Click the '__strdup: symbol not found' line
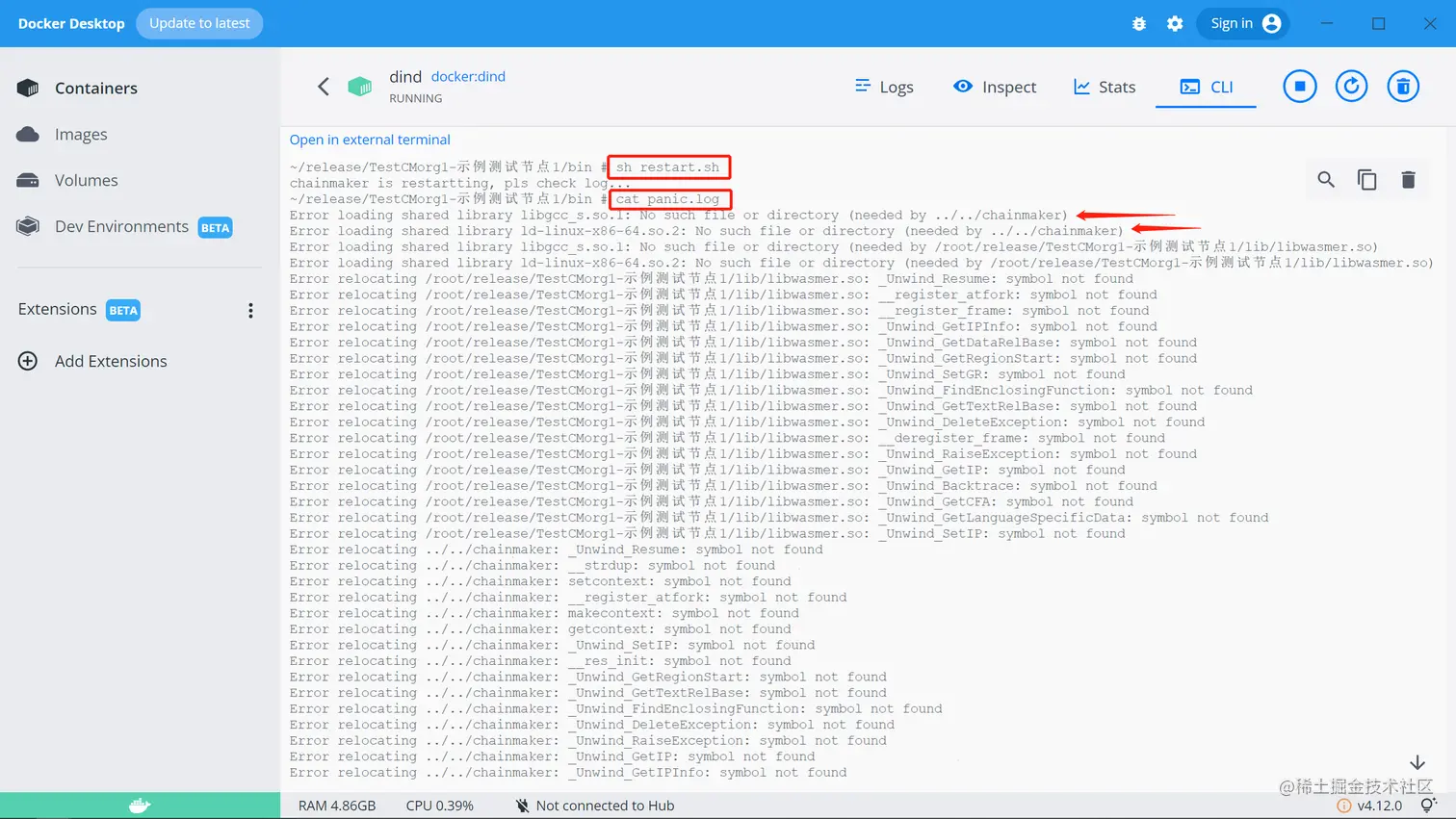The height and width of the screenshot is (819, 1456). (x=532, y=565)
